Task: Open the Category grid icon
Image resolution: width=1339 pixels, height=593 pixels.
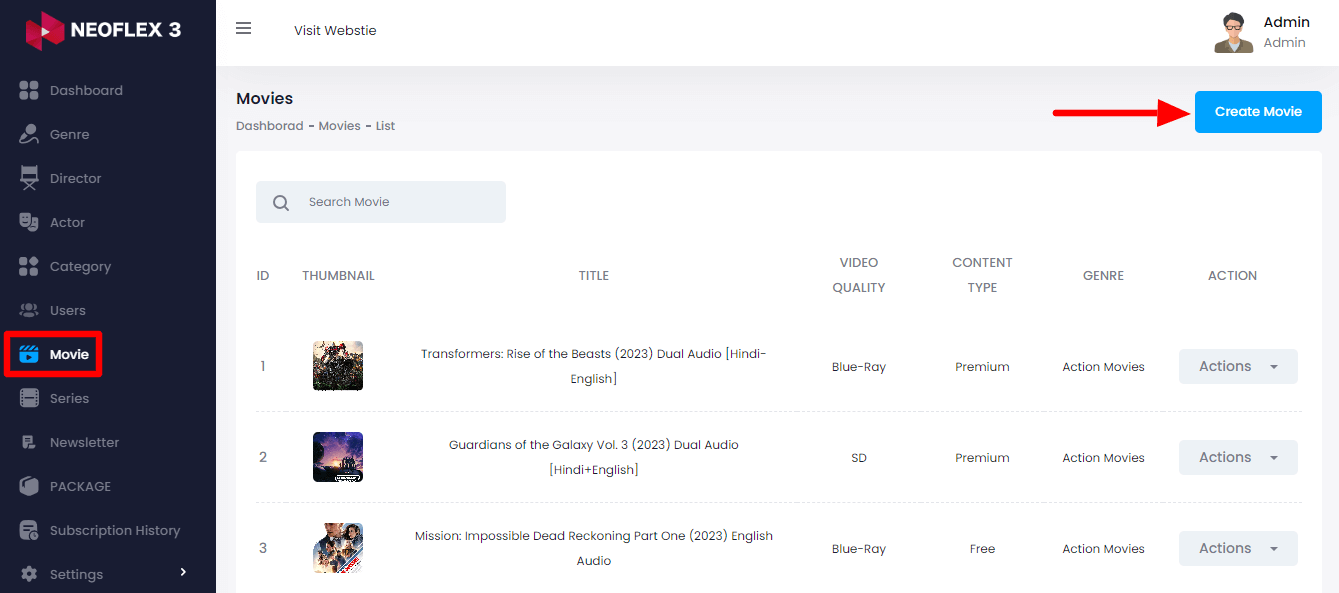Action: click(x=29, y=266)
